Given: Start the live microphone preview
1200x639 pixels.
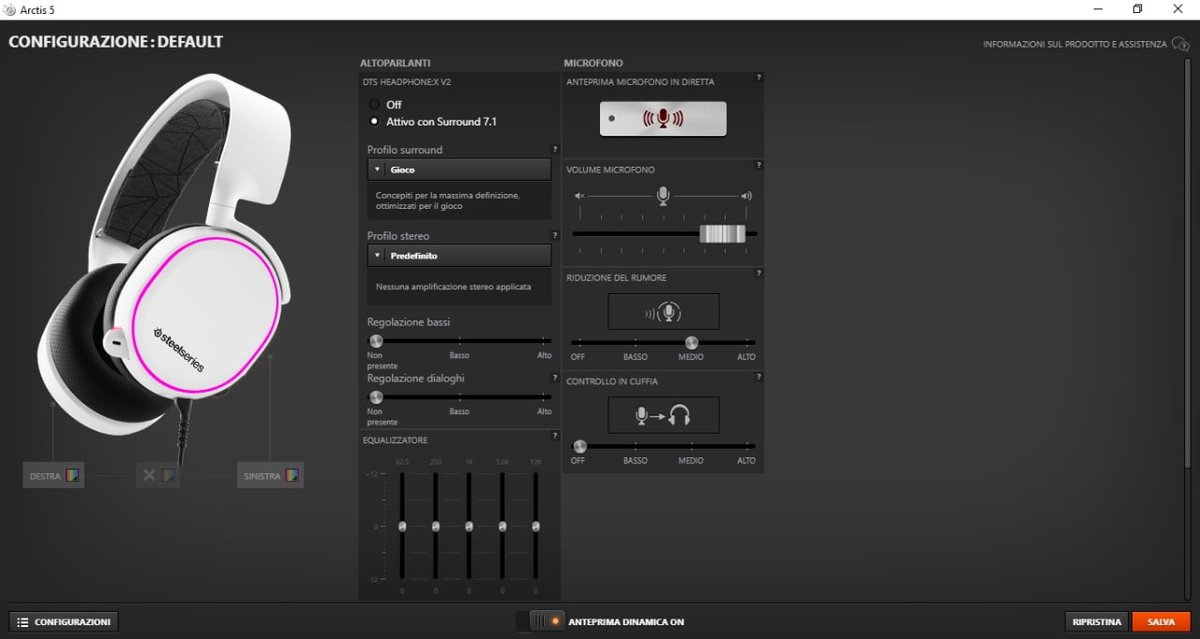Looking at the screenshot, I should [663, 118].
